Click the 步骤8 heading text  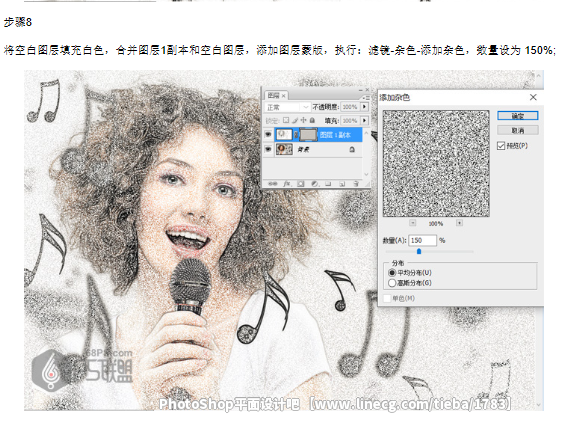(18, 22)
